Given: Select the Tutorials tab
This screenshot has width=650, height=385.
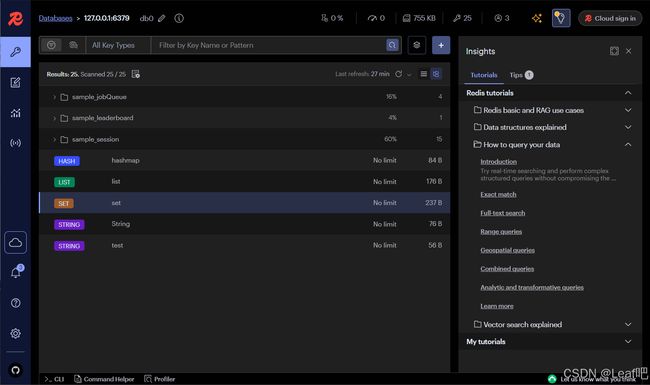Looking at the screenshot, I should 484,75.
